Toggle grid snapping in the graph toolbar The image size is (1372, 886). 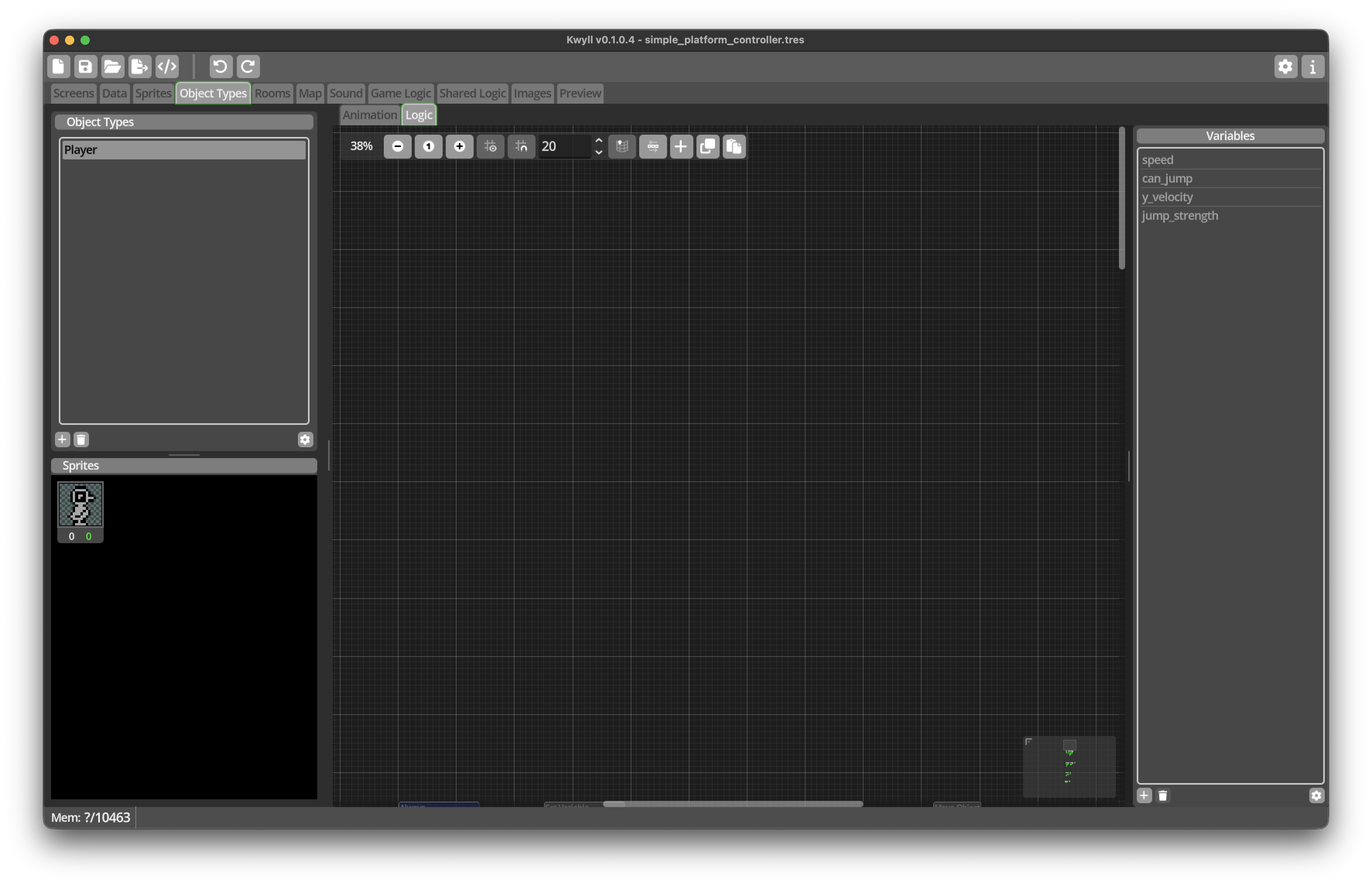pyautogui.click(x=522, y=146)
